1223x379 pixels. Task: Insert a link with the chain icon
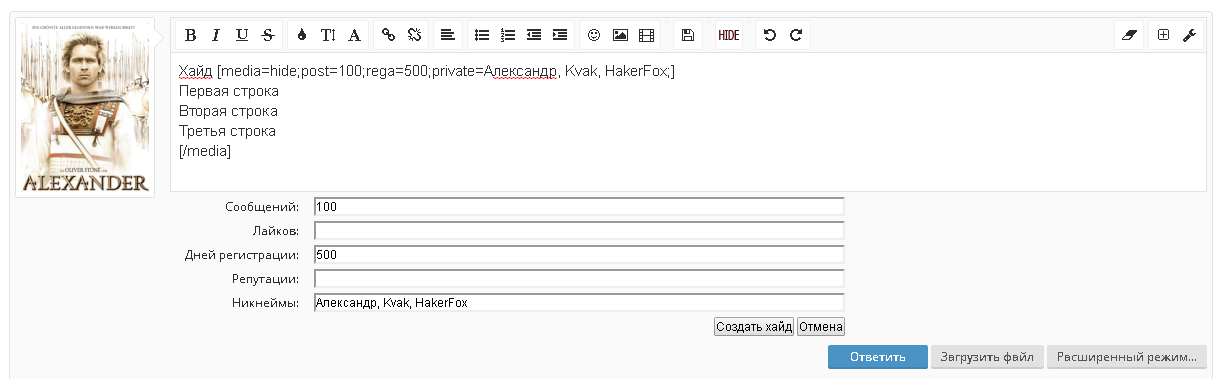(x=388, y=35)
